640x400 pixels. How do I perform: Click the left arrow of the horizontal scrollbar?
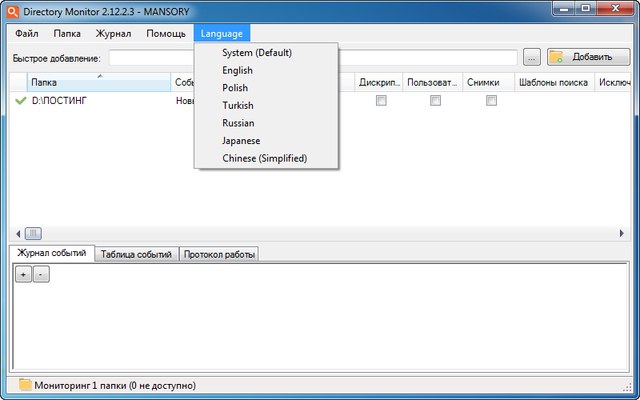17,232
